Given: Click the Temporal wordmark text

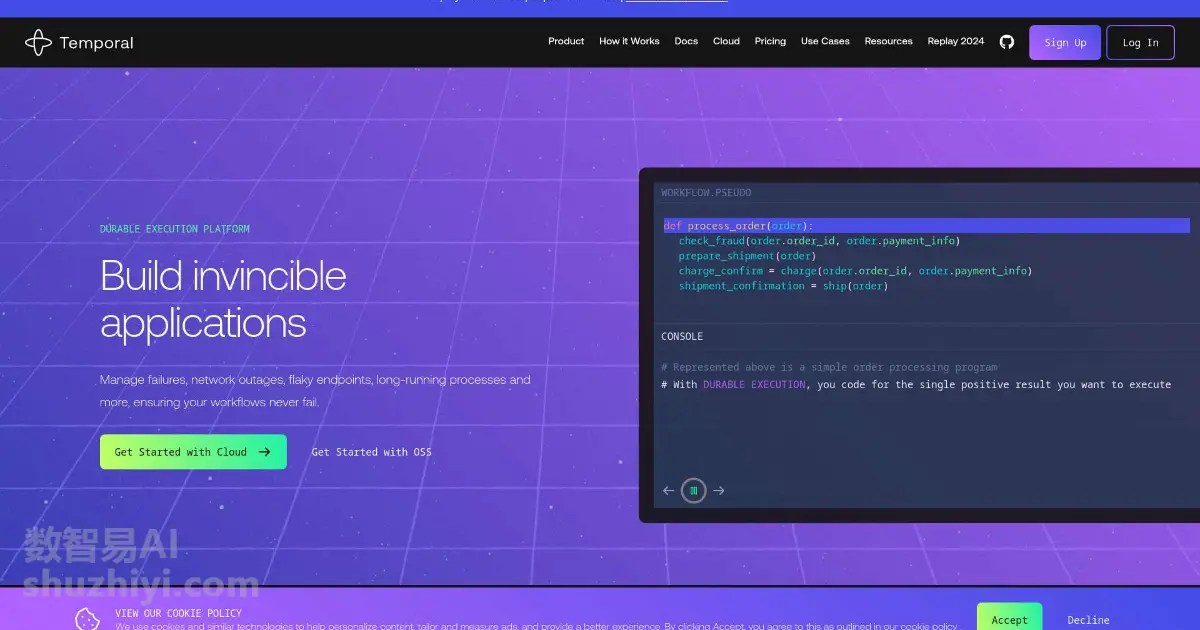Looking at the screenshot, I should [96, 43].
